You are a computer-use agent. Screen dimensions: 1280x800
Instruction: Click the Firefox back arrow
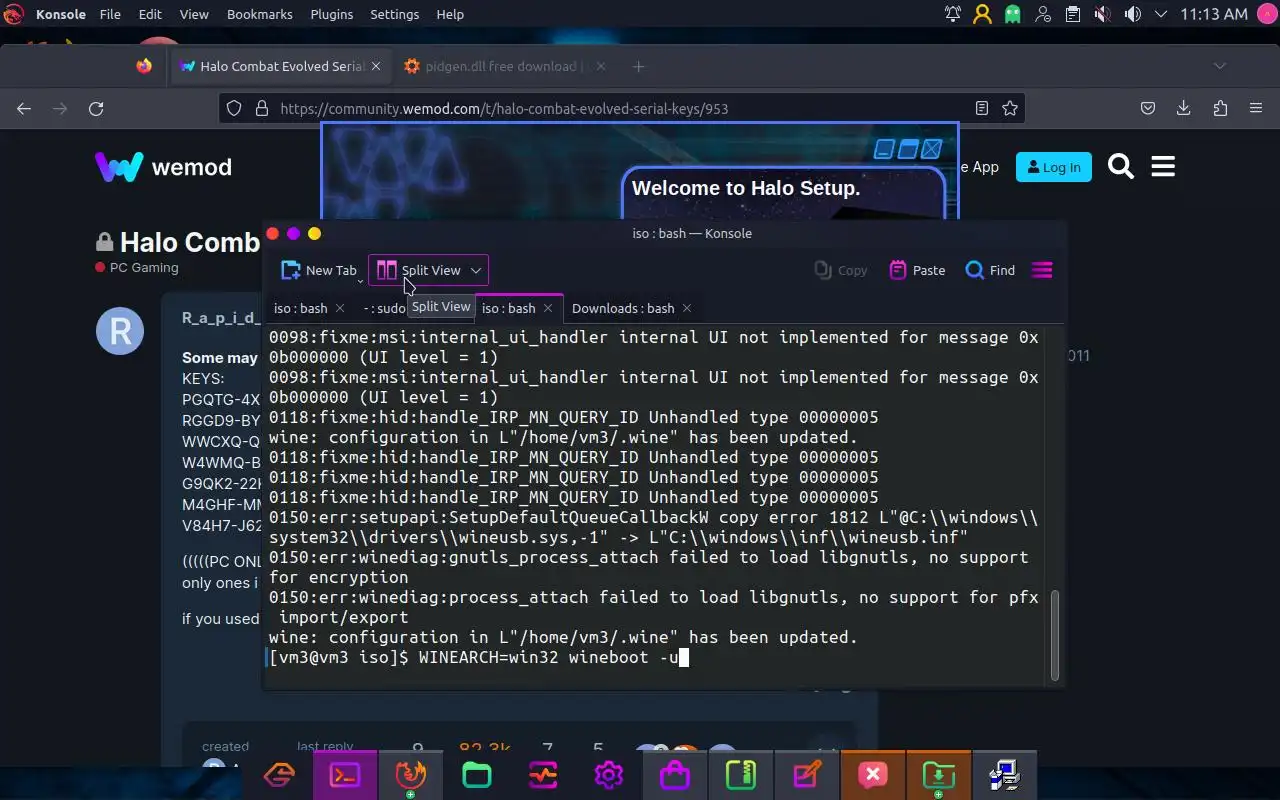pyautogui.click(x=24, y=108)
